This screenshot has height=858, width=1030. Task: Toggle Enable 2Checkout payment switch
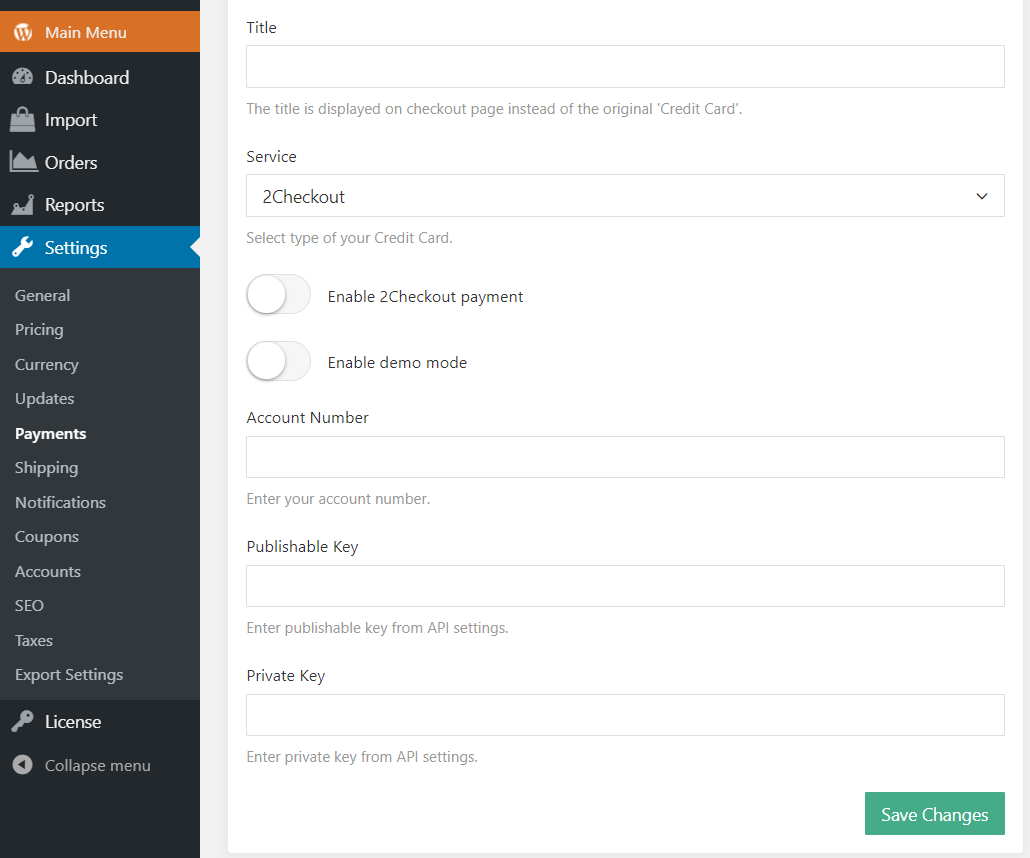click(x=278, y=294)
